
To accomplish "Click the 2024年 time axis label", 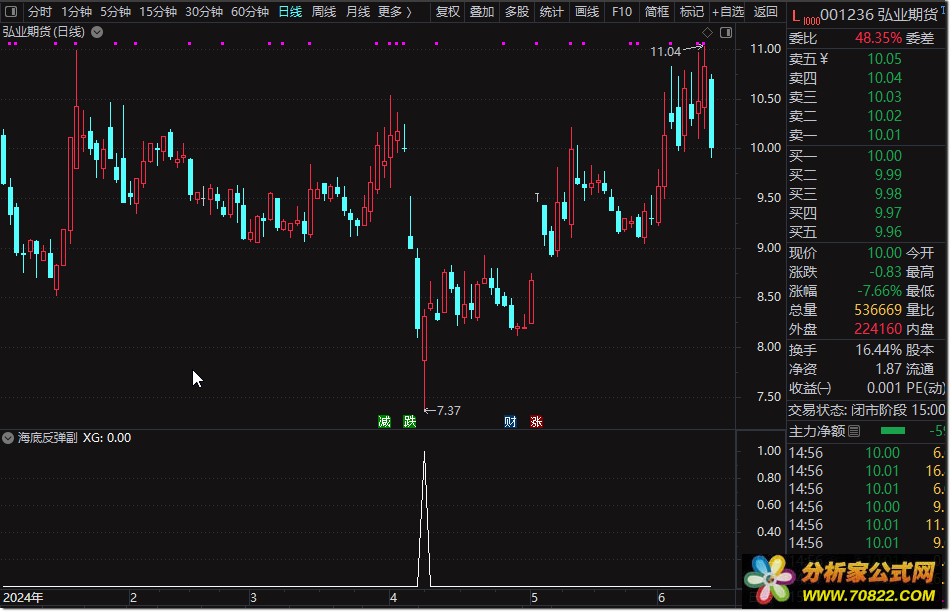I will click(23, 597).
